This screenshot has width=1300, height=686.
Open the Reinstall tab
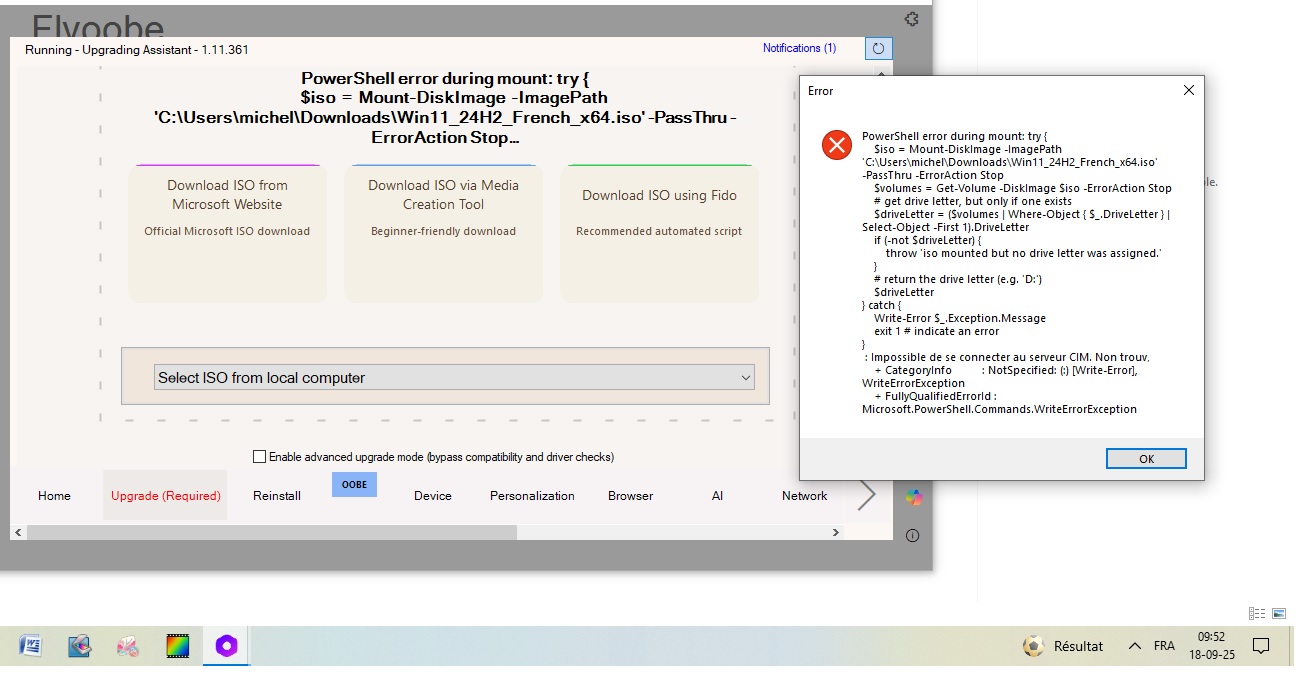[277, 496]
